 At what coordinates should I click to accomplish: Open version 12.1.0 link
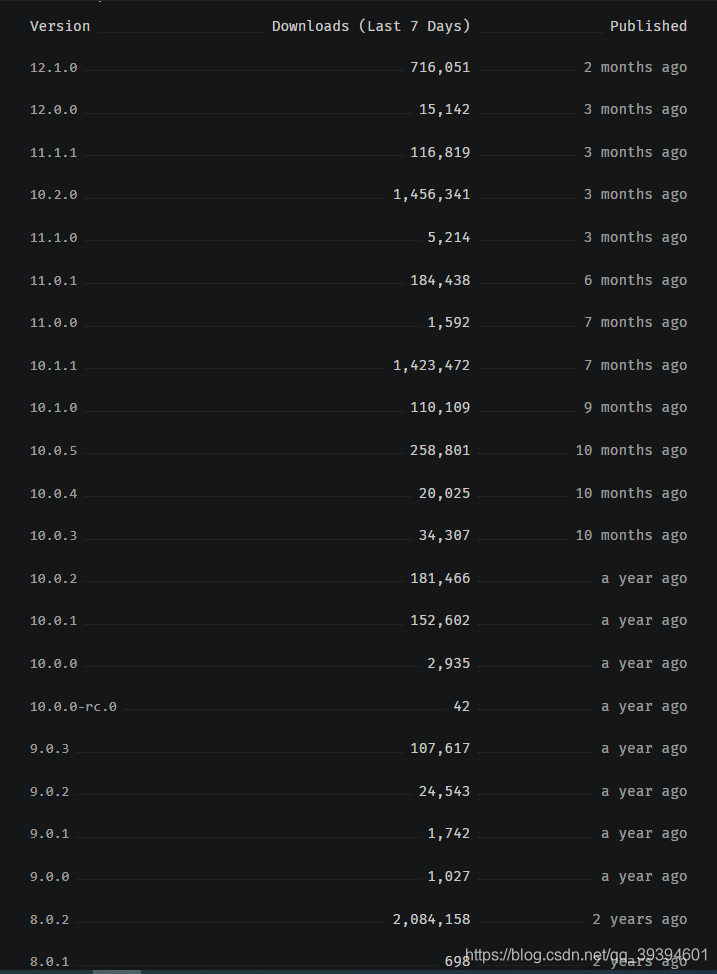coord(53,67)
